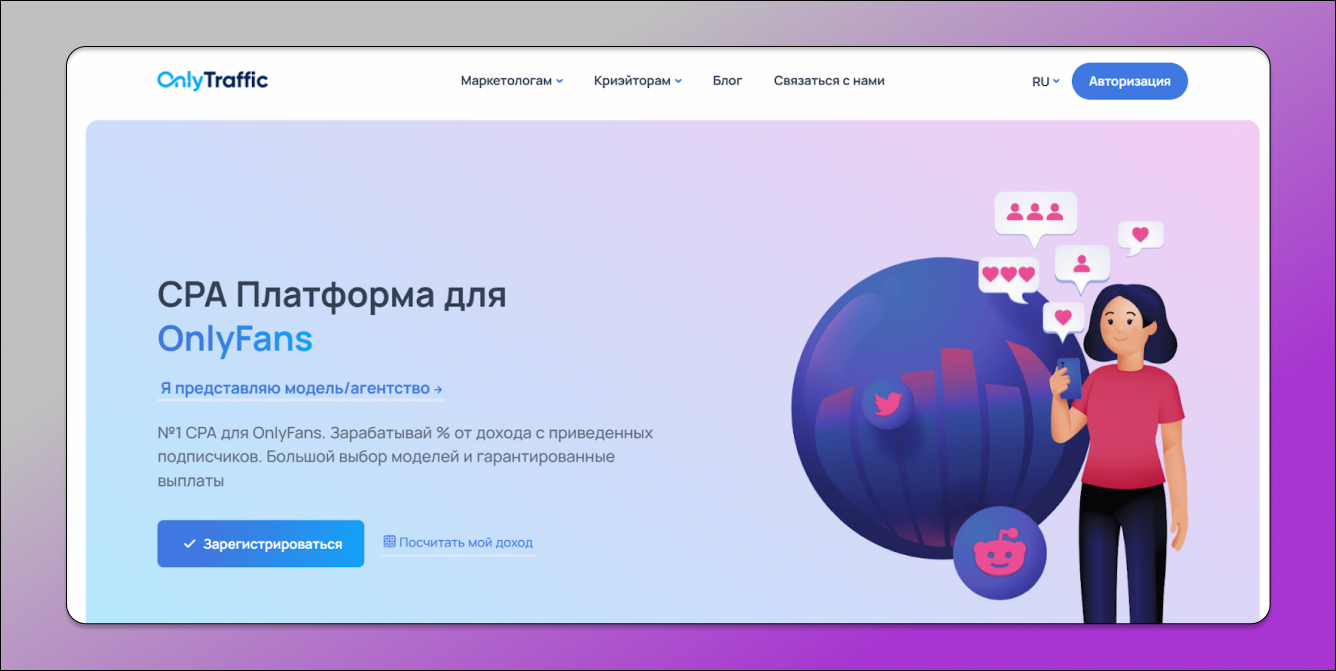This screenshot has width=1336, height=671.
Task: Click the Twitter bird icon on globe
Action: (x=887, y=404)
